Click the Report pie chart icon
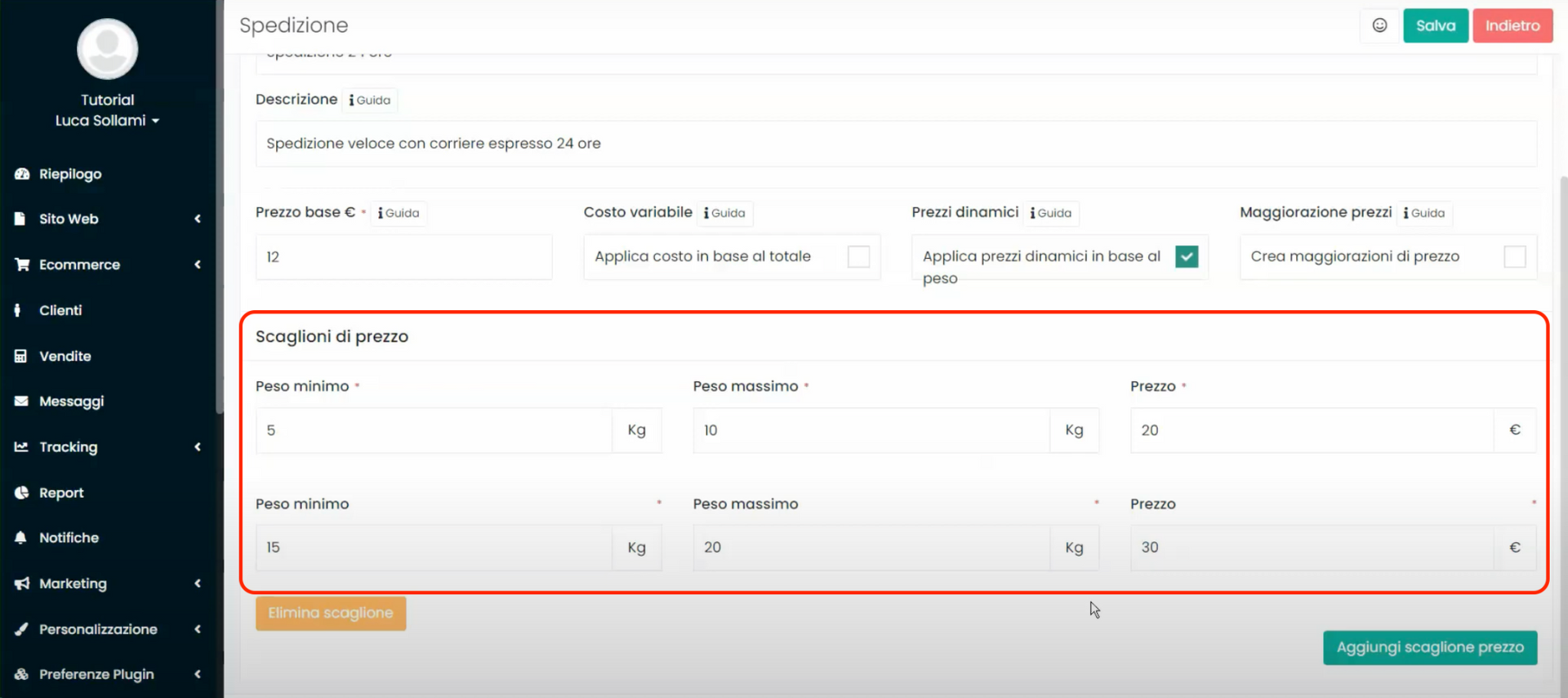Viewport: 1568px width, 698px height. coord(21,492)
